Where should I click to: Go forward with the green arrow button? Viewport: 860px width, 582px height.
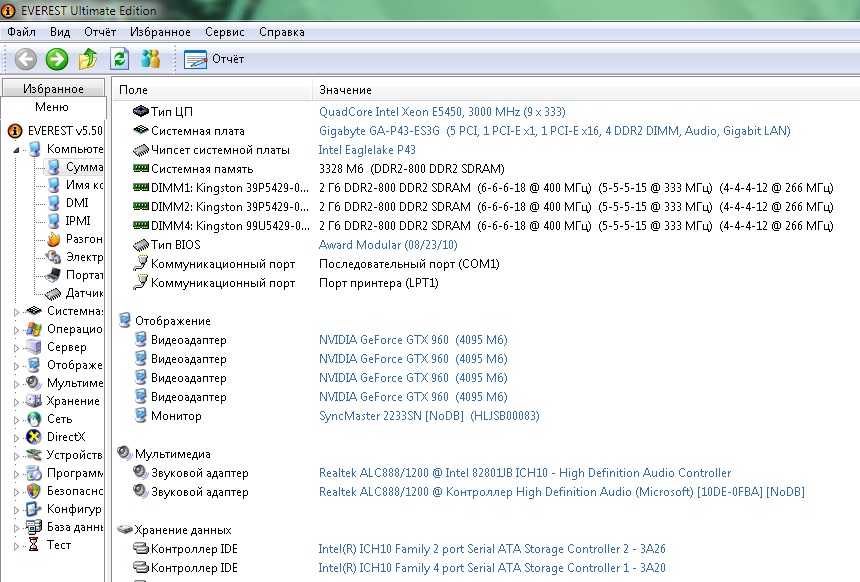[57, 59]
